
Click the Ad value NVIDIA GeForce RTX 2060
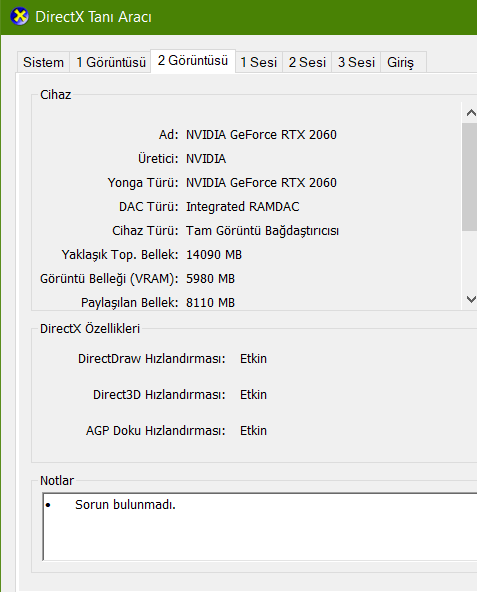click(x=261, y=134)
